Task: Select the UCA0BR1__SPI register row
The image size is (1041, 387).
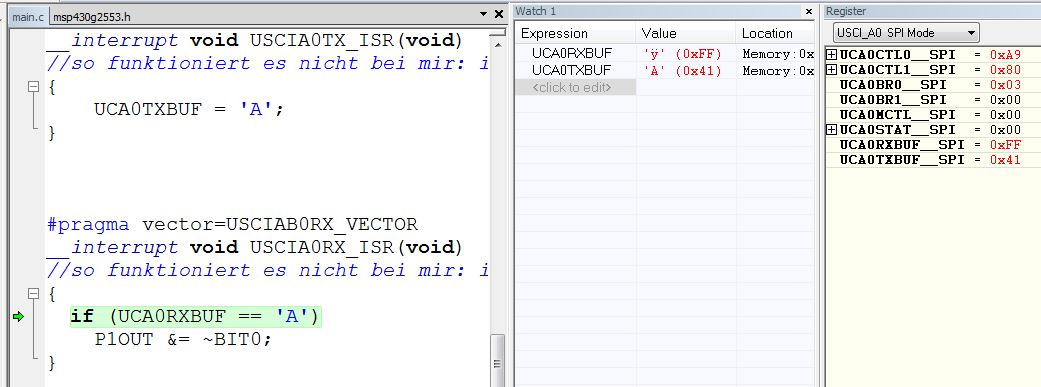Action: click(932, 100)
